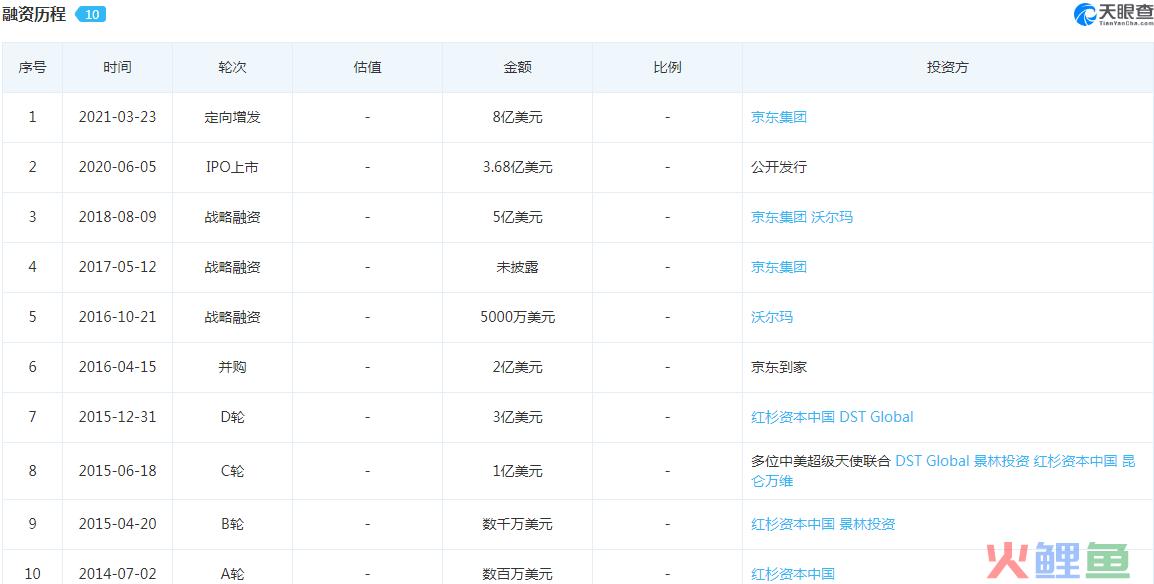
Task: Open 红杉资本中国 link in D轮 row
Action: point(793,417)
